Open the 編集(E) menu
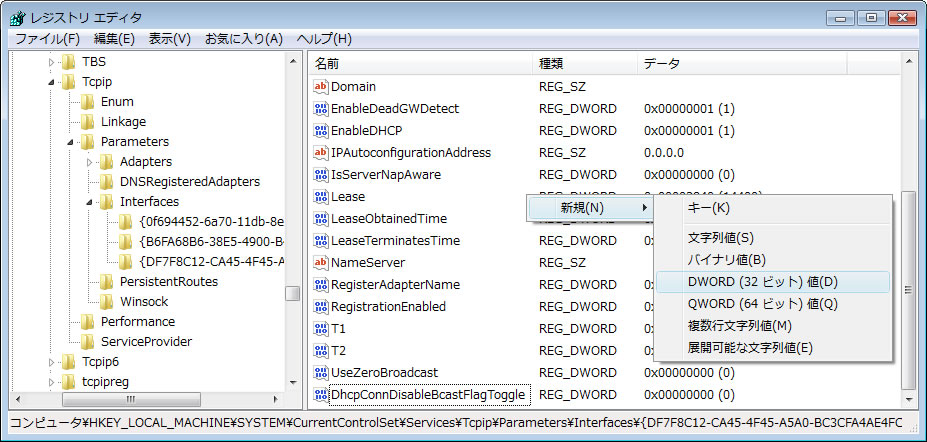This screenshot has width=927, height=442. (114, 39)
